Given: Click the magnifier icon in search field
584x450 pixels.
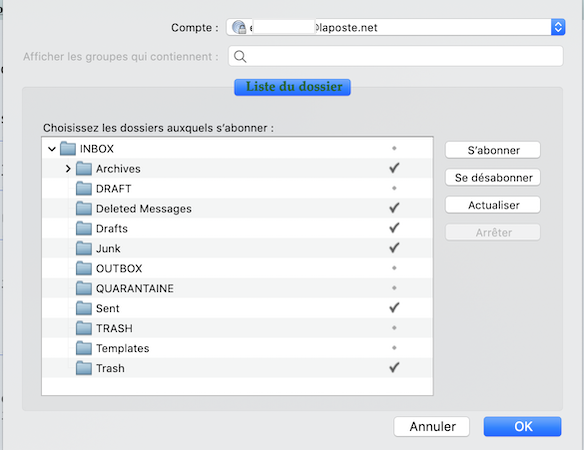Looking at the screenshot, I should click(x=240, y=57).
